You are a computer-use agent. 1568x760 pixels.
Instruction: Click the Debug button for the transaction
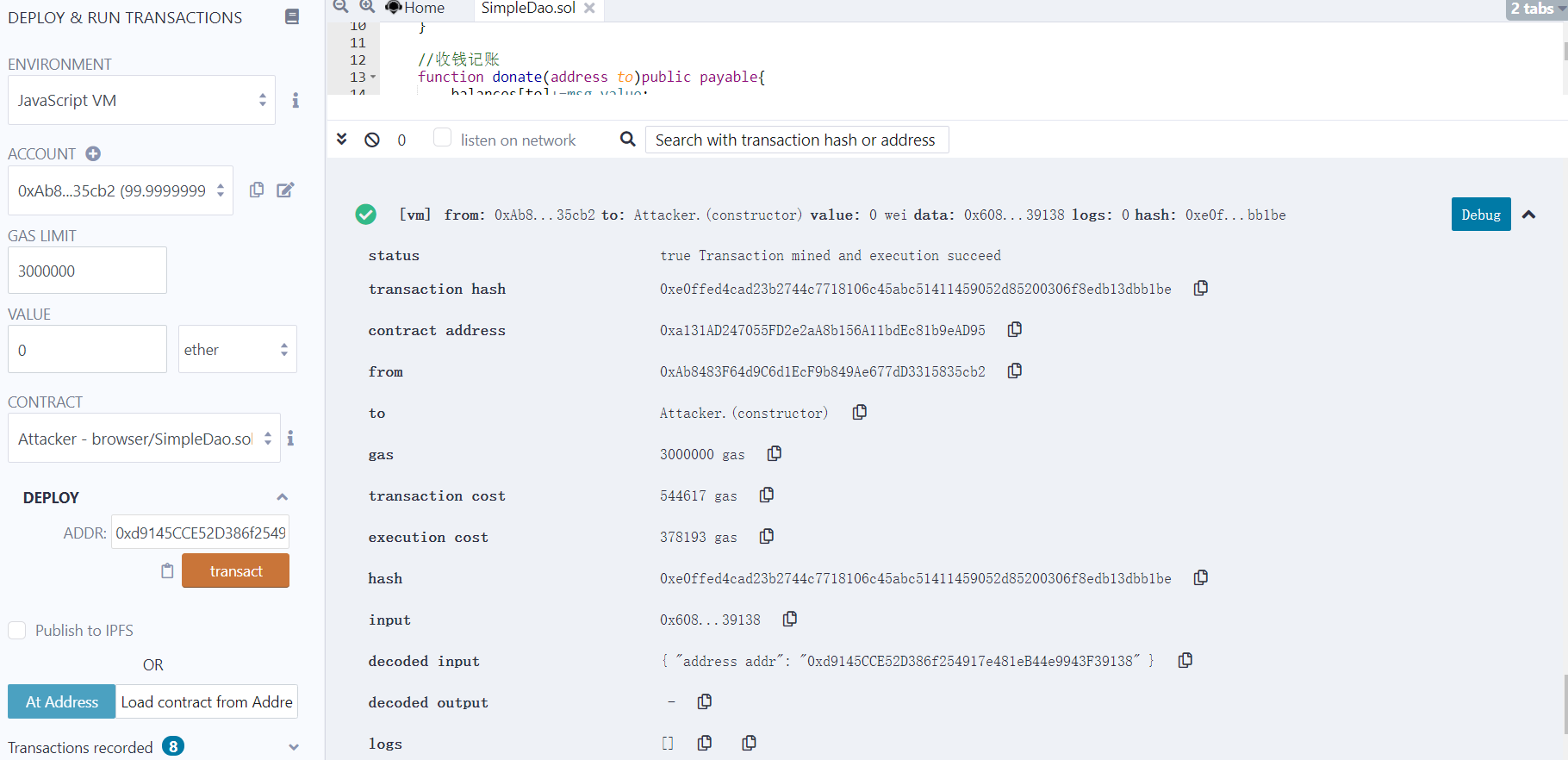(x=1480, y=215)
